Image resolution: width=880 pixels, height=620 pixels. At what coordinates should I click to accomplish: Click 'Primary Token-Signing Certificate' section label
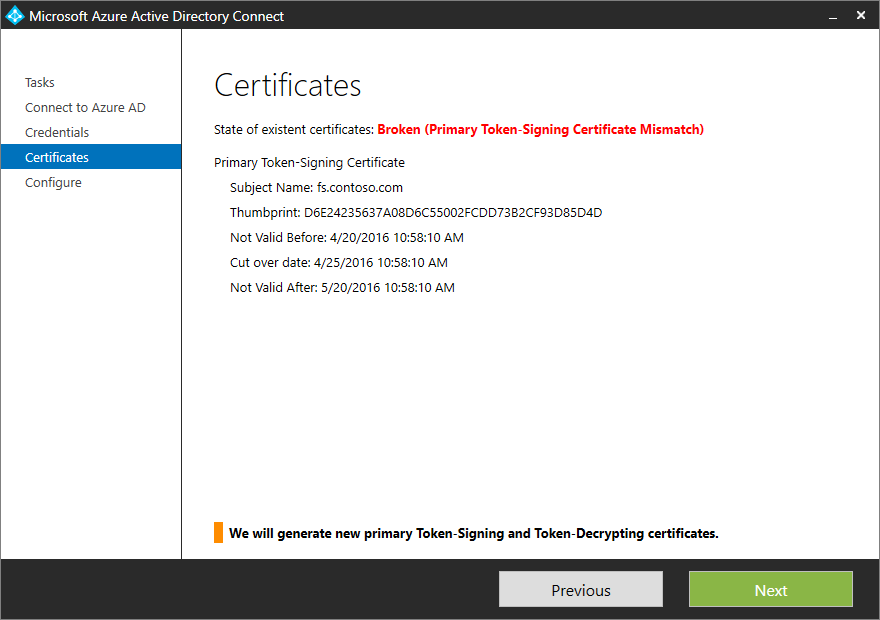pos(309,163)
